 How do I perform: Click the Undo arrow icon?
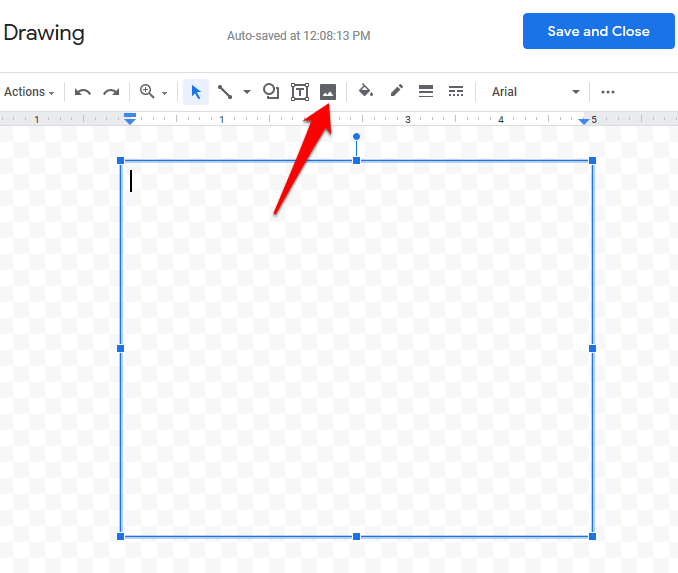(83, 92)
